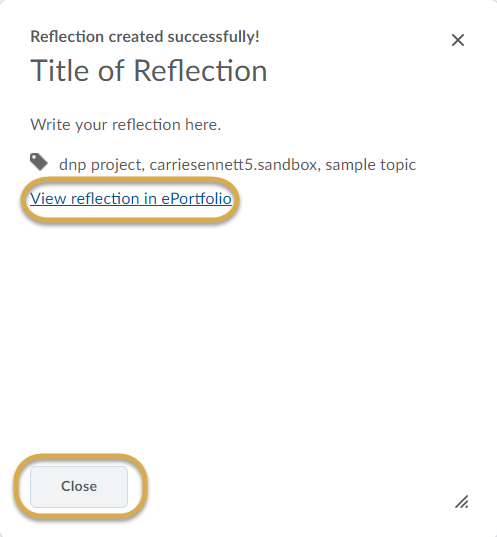Click the carriesennett5.sandbox tag
The image size is (497, 537).
pos(234,165)
